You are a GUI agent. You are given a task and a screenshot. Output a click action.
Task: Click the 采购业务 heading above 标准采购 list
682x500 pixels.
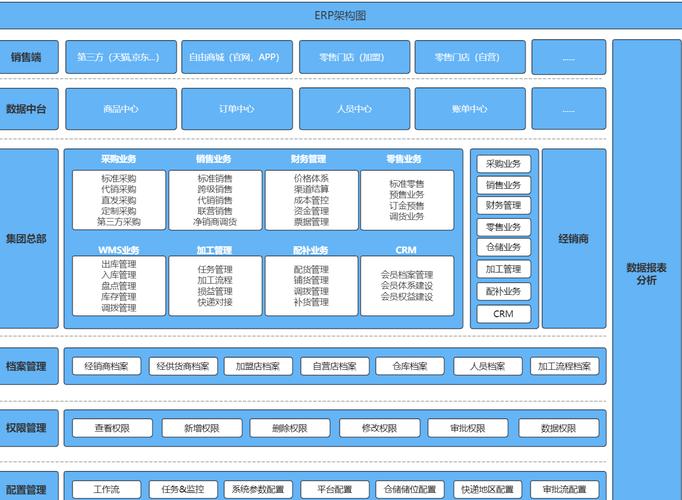coord(119,159)
